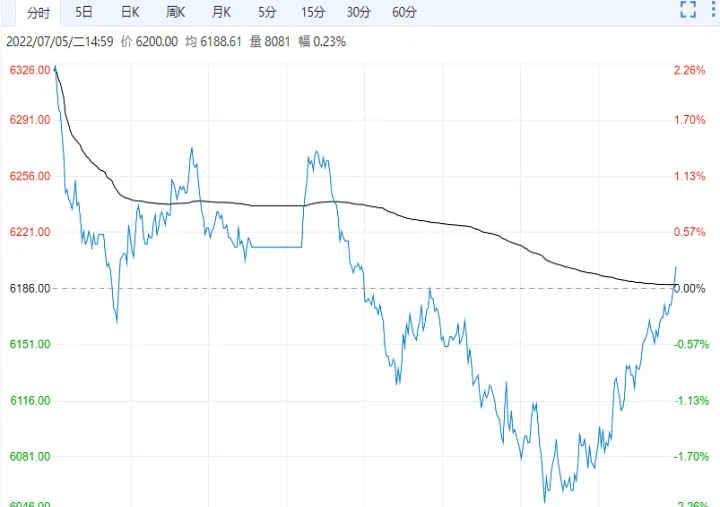Image resolution: width=720 pixels, height=507 pixels.
Task: Select the 月K monthly chart tab
Action: 221,12
